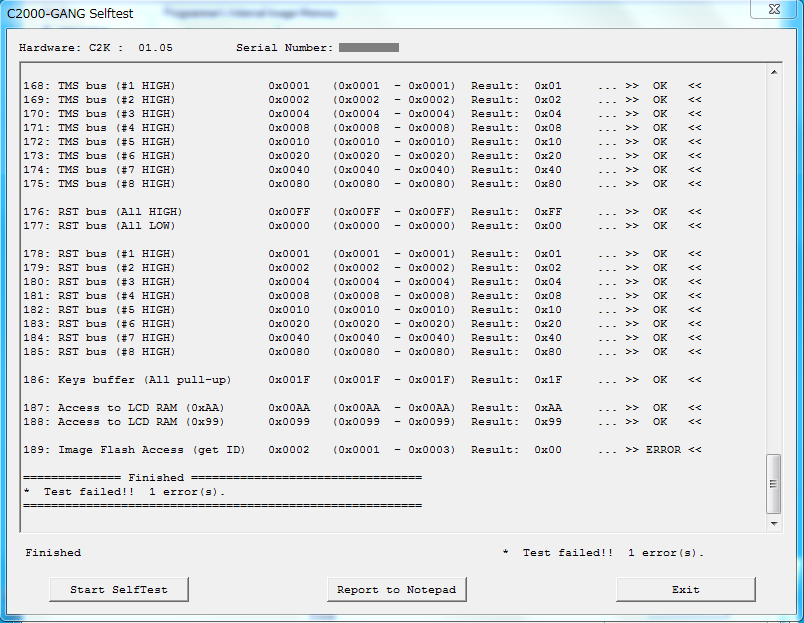Open Report to Notepad
The width and height of the screenshot is (804, 623).
click(x=396, y=590)
